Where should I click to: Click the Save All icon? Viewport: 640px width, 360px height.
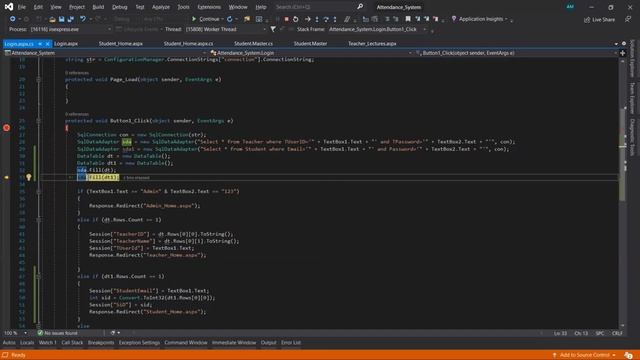pyautogui.click(x=71, y=19)
